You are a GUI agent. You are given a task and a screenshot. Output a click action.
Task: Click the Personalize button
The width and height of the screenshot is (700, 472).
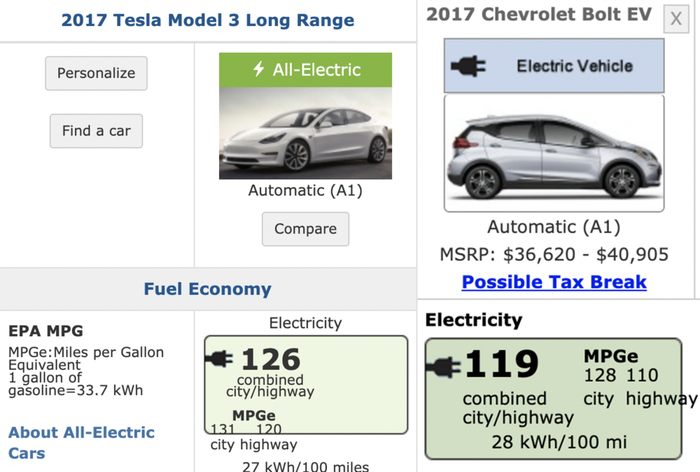point(96,73)
